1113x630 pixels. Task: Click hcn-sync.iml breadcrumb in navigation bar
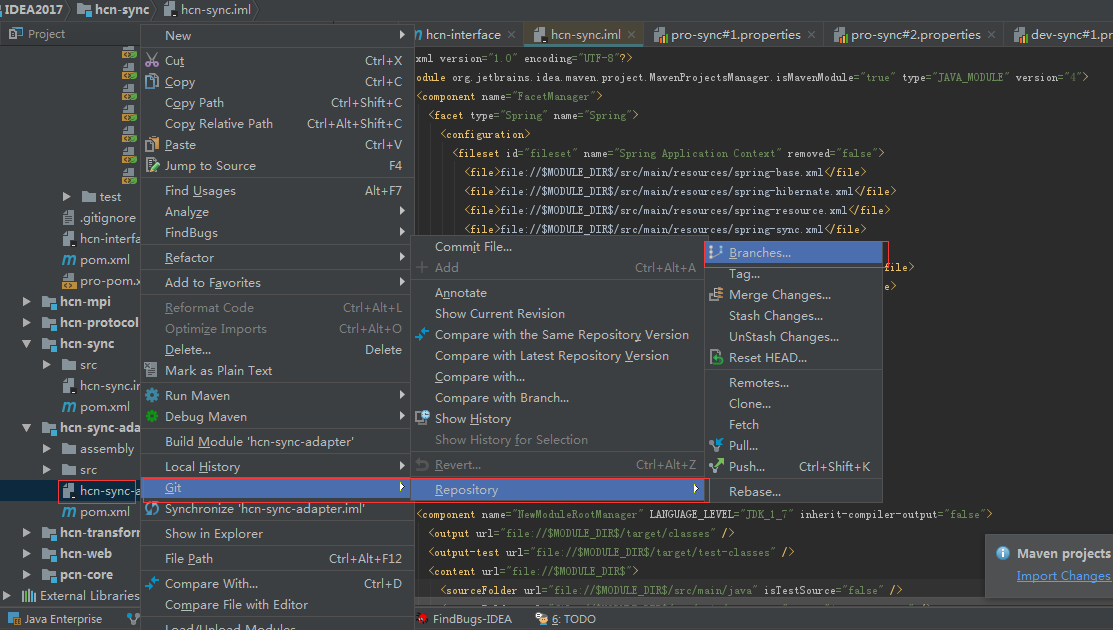(x=207, y=10)
